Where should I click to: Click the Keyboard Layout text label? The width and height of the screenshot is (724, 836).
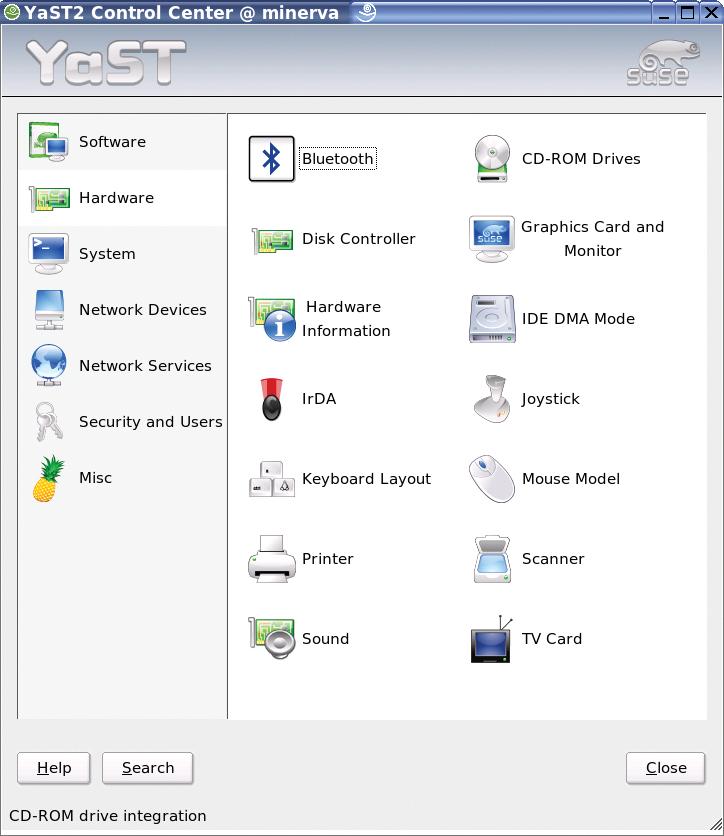[x=366, y=479]
